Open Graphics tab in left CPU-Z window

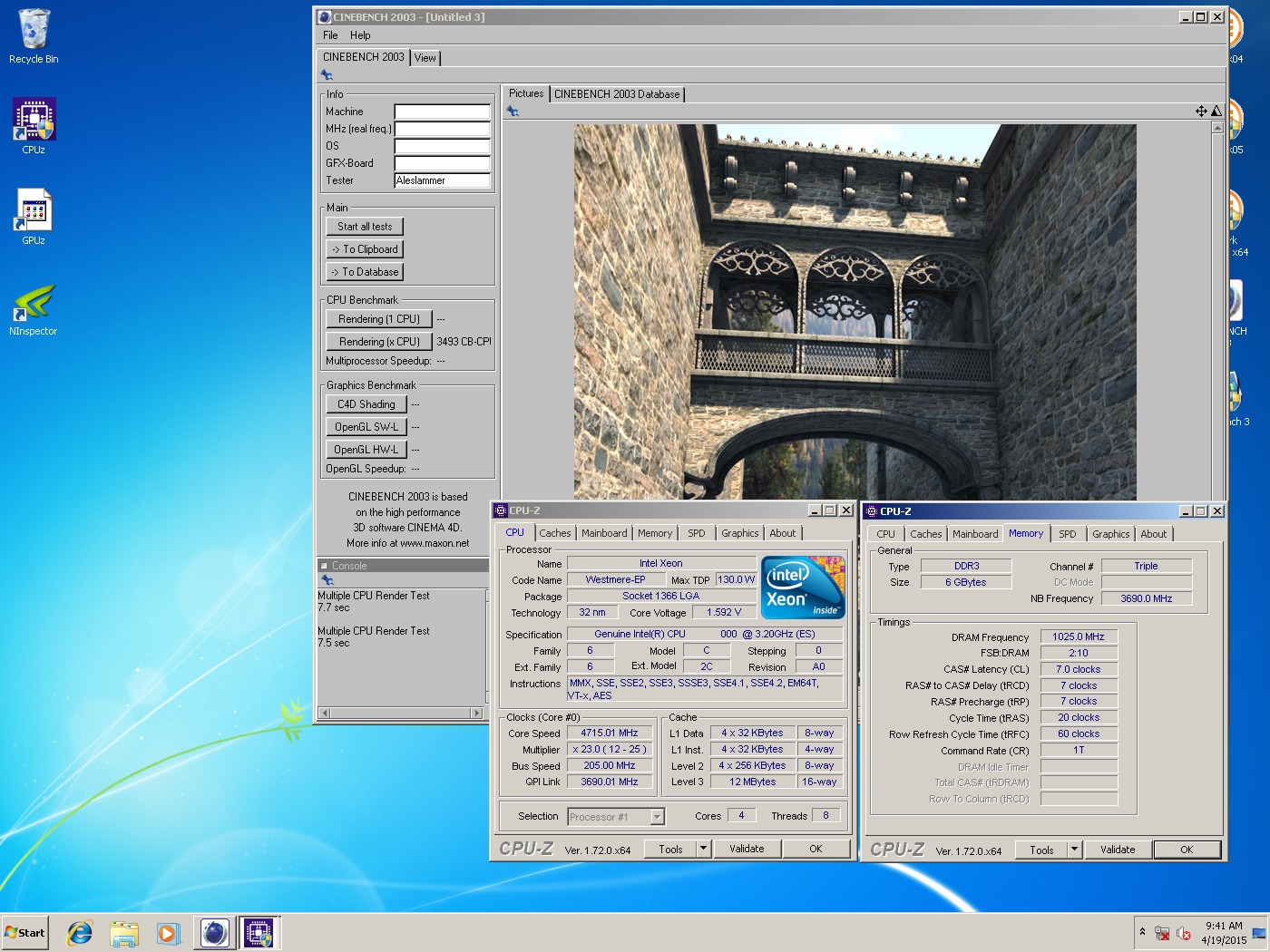point(740,533)
